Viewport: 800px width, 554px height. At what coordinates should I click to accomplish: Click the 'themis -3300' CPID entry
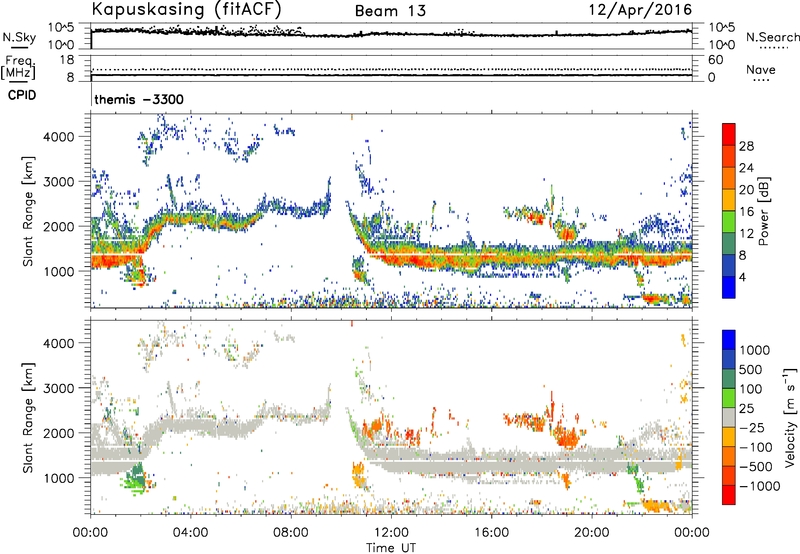click(x=139, y=99)
